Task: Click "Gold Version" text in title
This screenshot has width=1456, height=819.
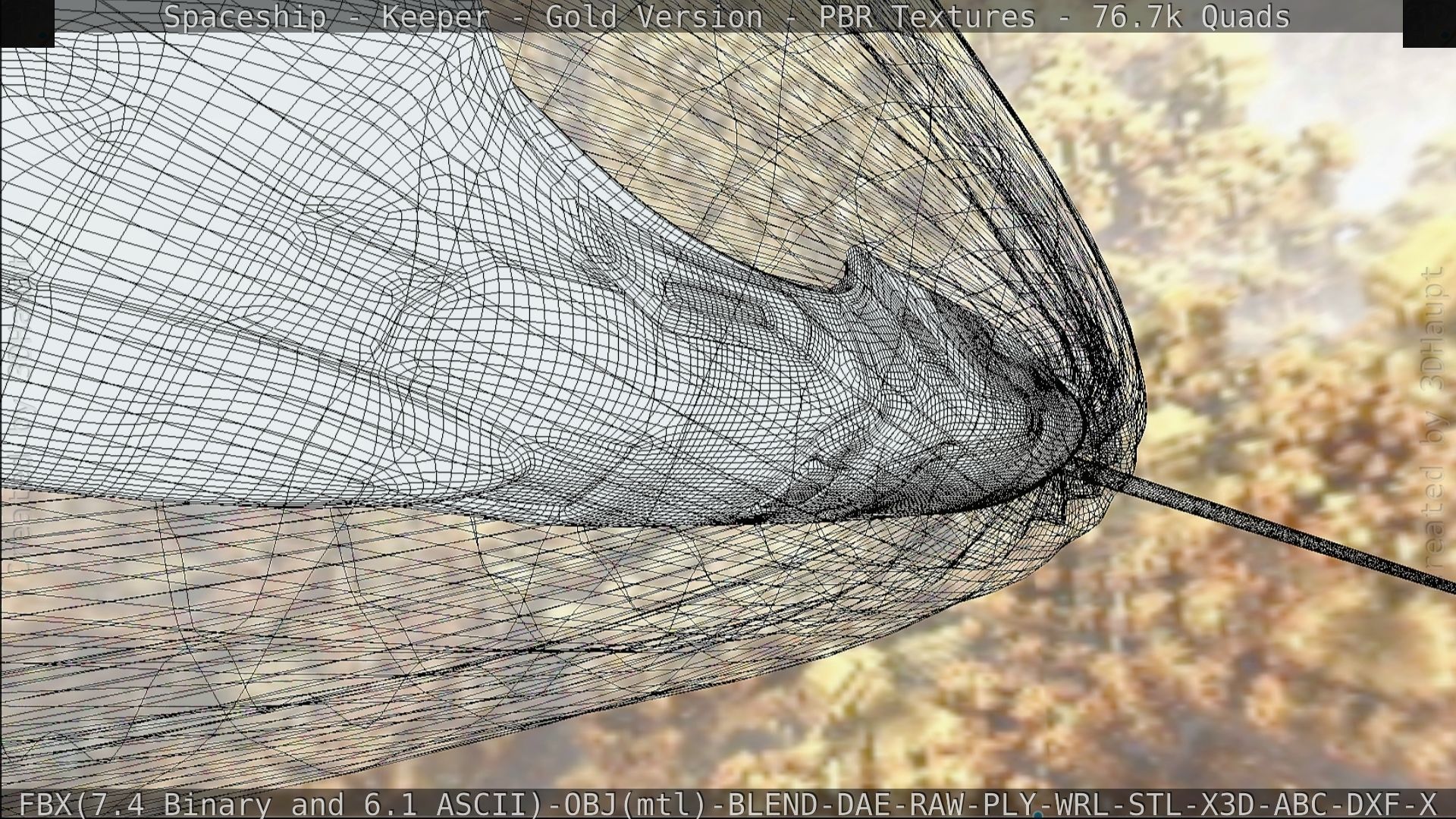Action: (x=654, y=17)
